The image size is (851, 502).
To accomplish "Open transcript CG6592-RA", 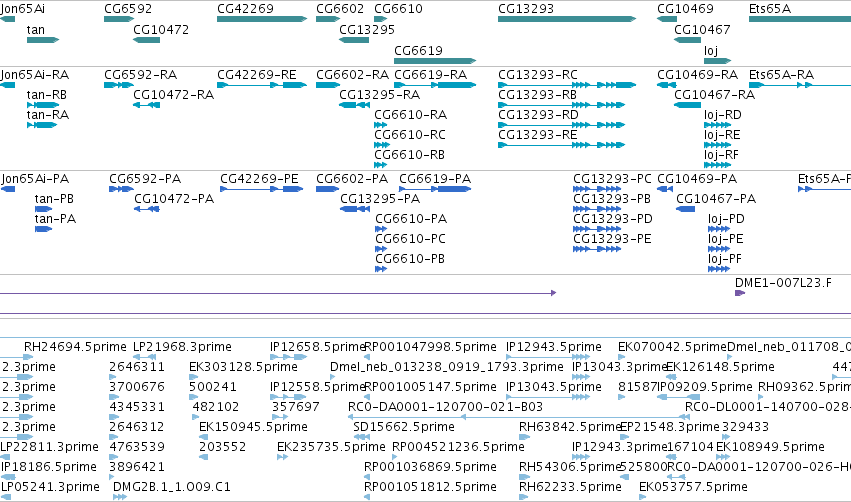I will 141,75.
